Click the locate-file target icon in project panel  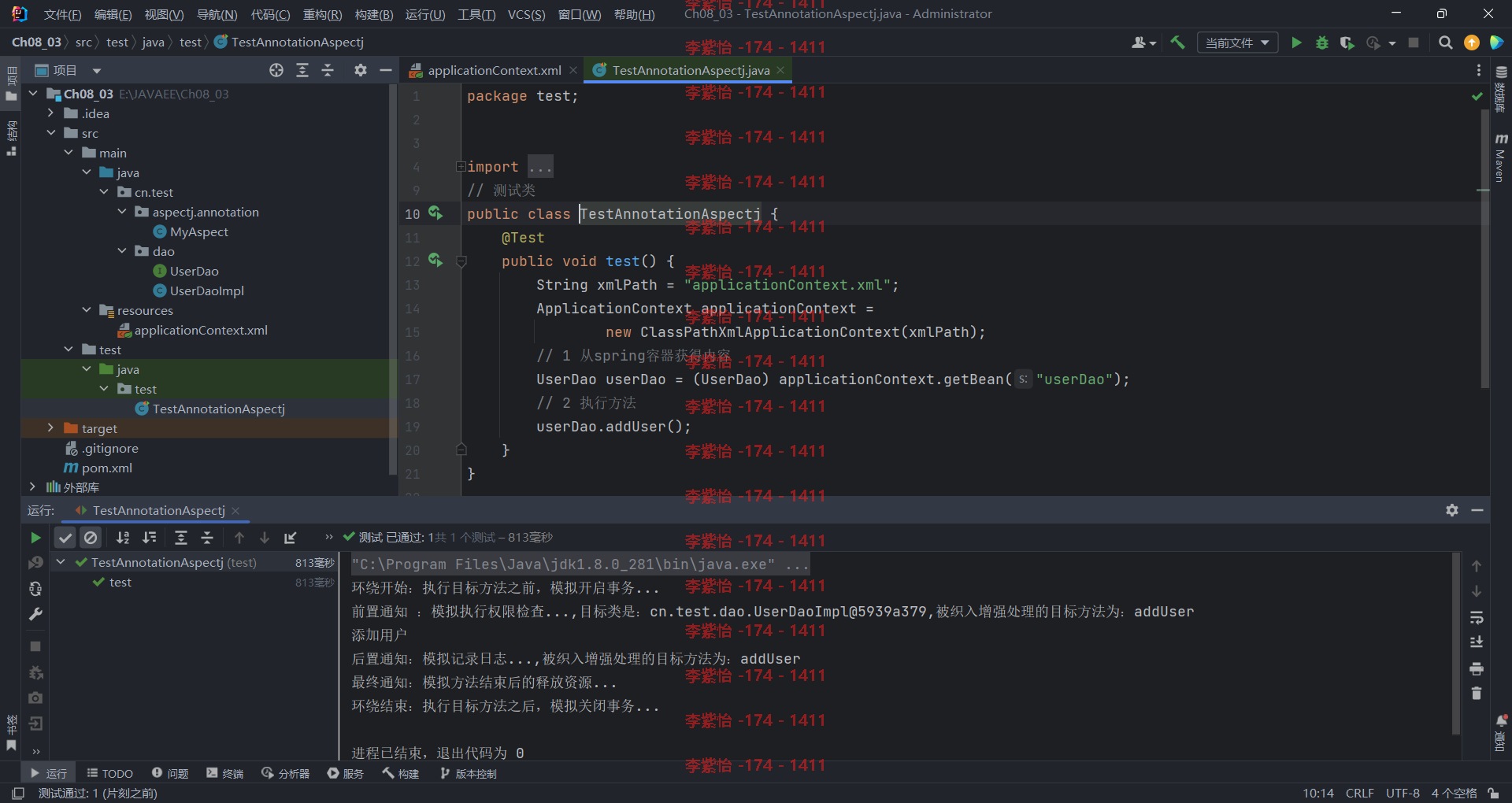click(276, 70)
